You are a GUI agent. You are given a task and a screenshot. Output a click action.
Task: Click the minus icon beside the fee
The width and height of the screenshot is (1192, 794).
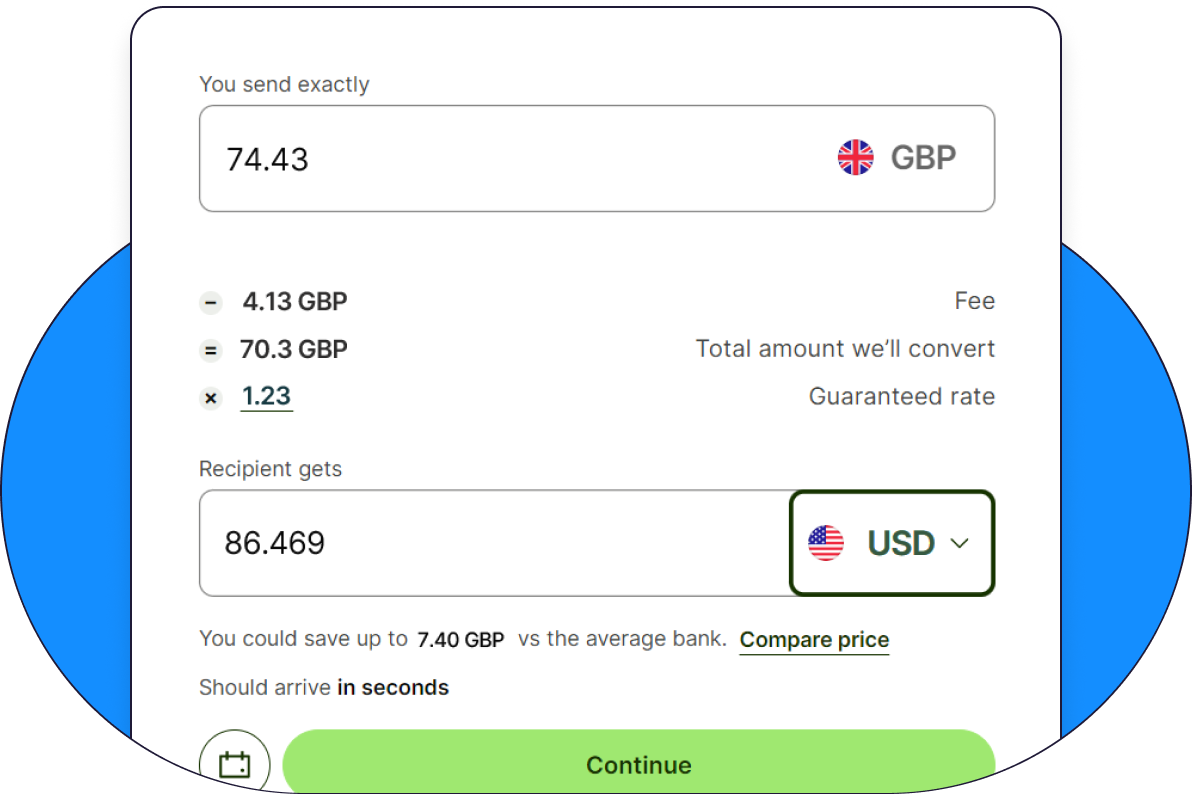pos(211,302)
